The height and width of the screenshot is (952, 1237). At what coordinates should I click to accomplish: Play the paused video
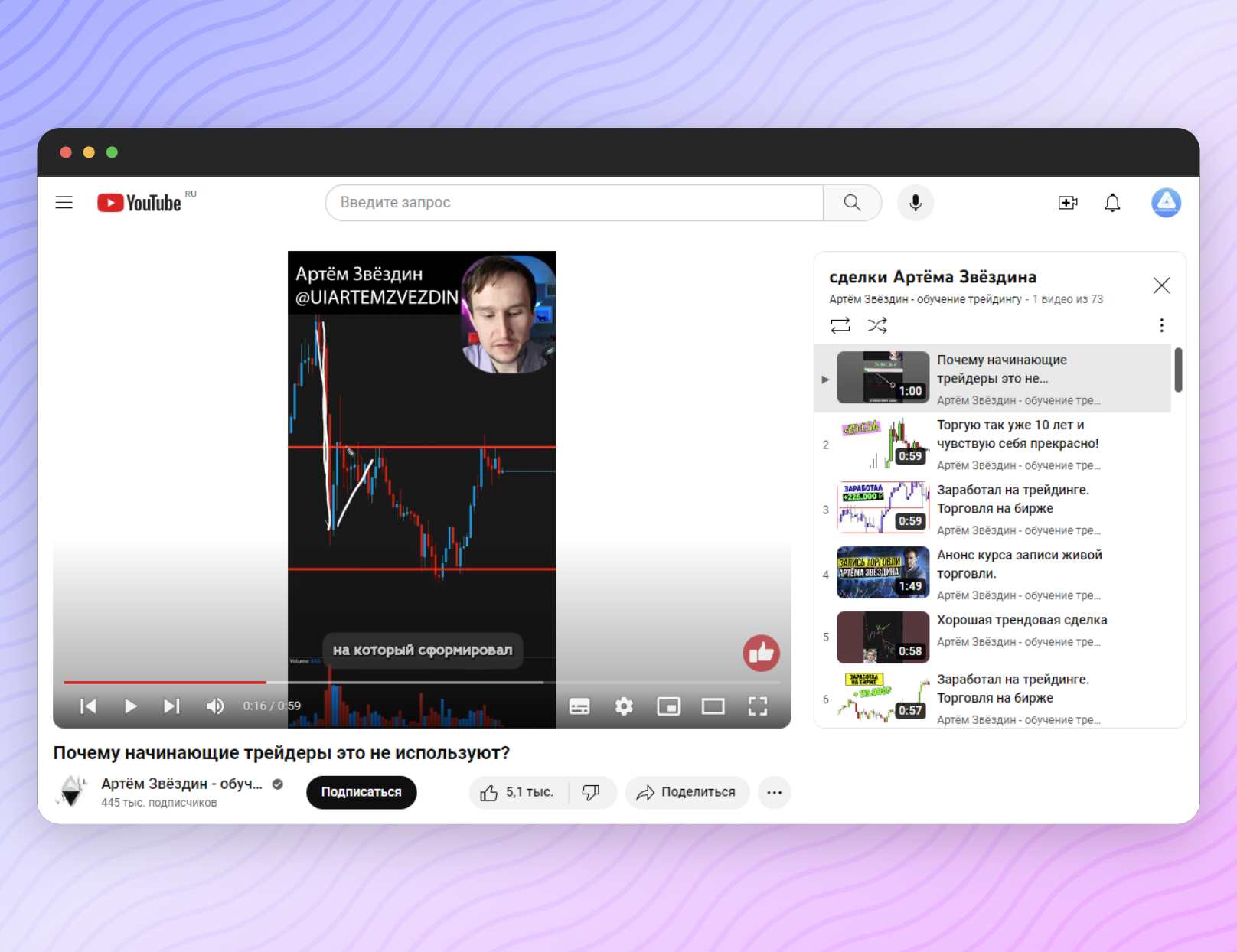coord(130,706)
